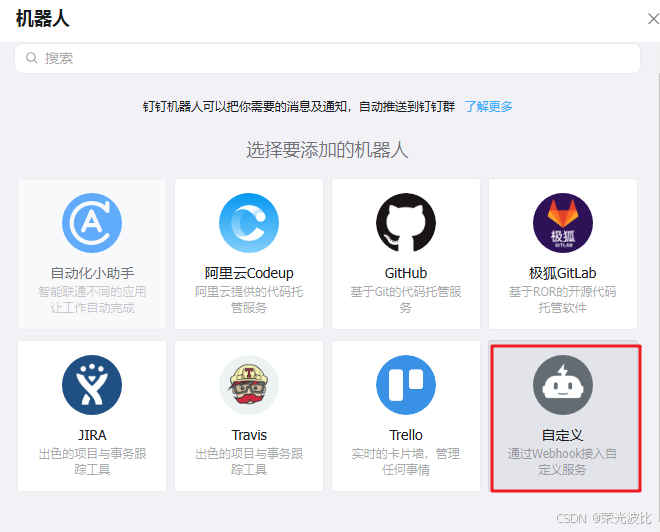
Task: Click the Travis mascot icon
Action: click(249, 385)
